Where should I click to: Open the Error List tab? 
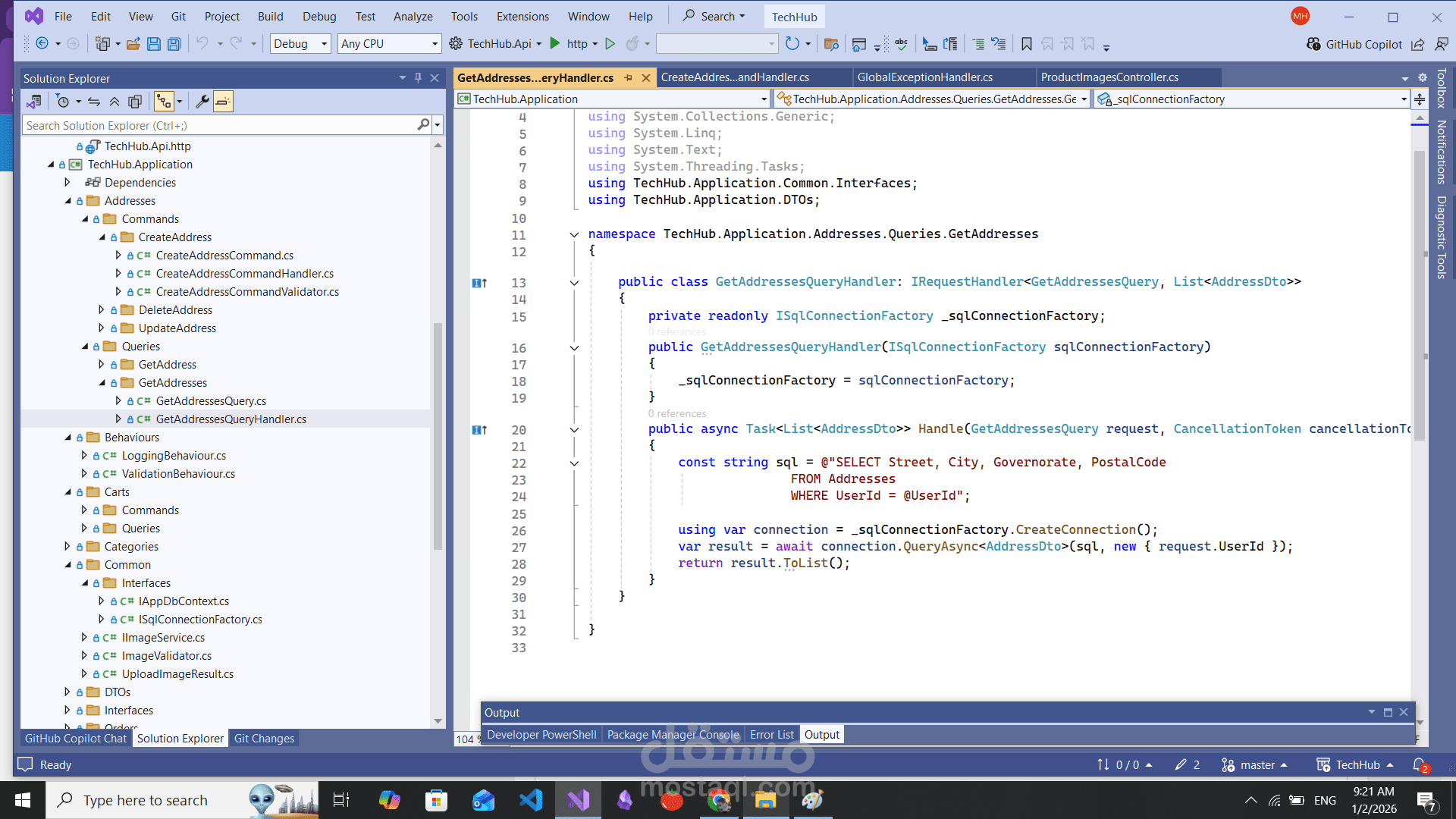pos(771,734)
